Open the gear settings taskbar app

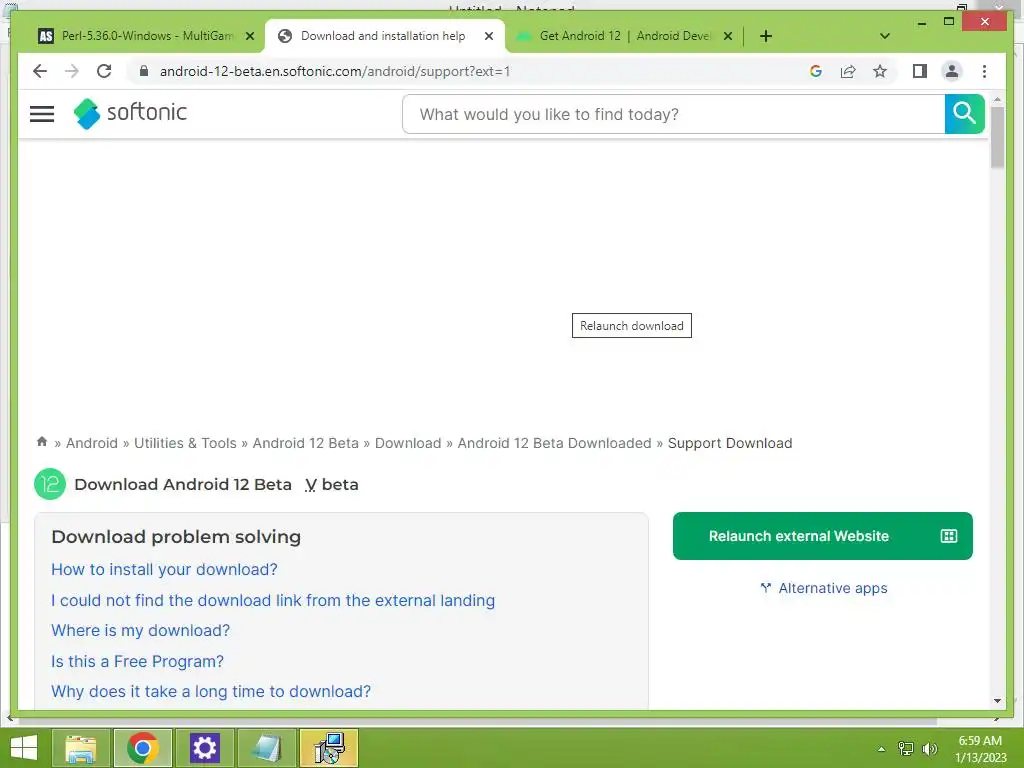(x=204, y=748)
